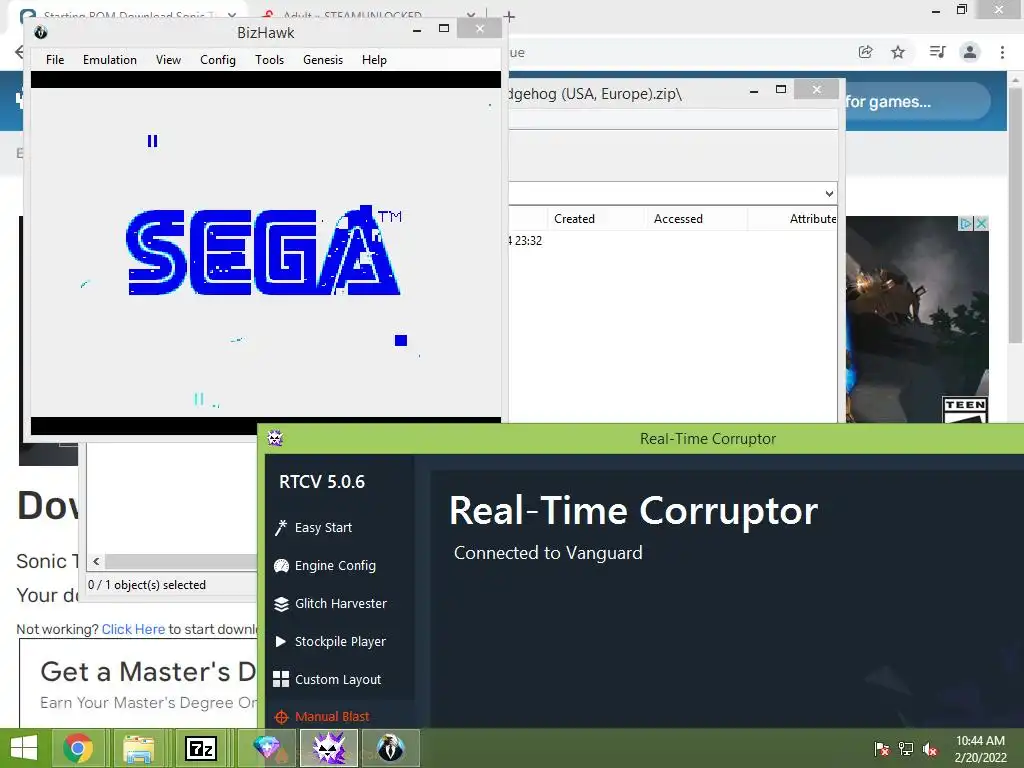The height and width of the screenshot is (768, 1024).
Task: Open a new Chrome tab
Action: pos(509,16)
